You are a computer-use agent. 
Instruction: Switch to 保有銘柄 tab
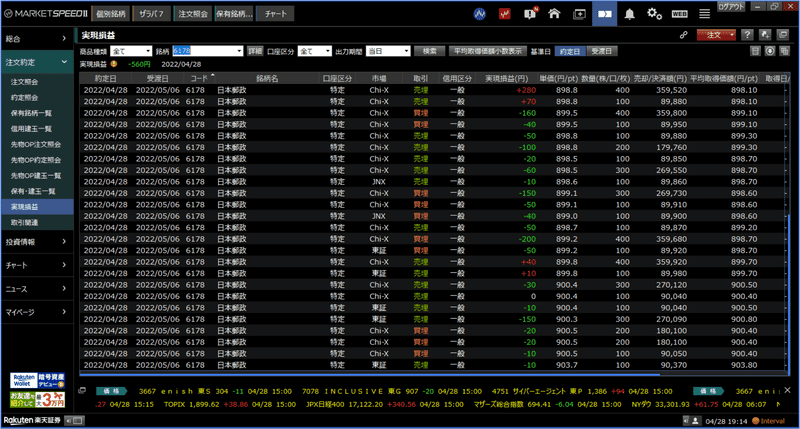click(234, 14)
